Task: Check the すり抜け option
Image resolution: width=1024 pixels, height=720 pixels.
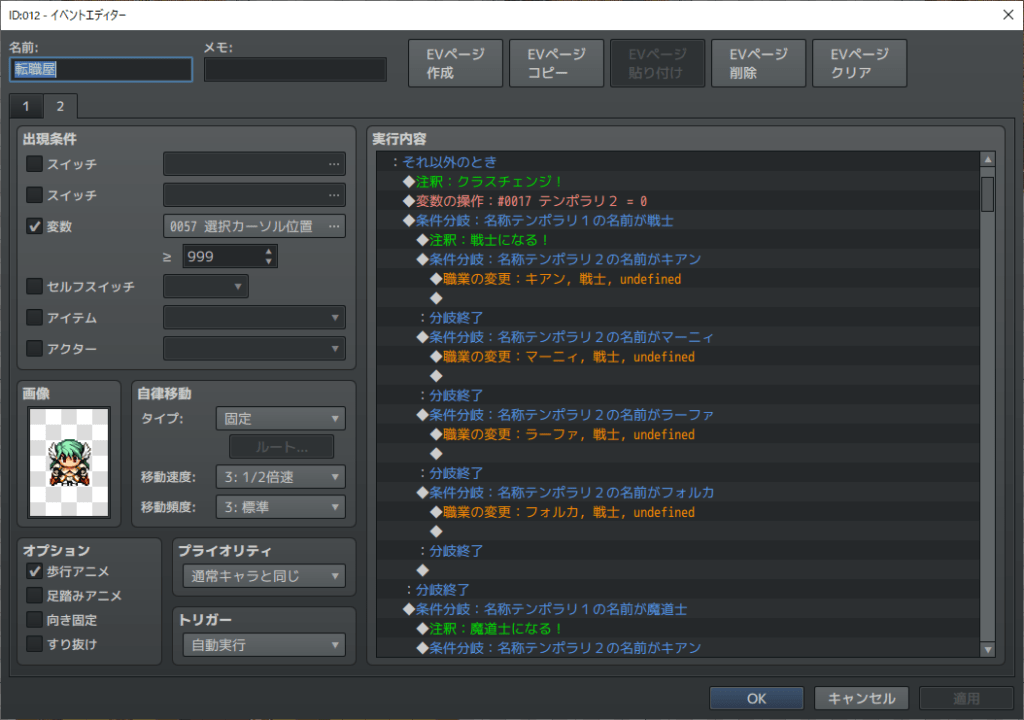Action: coord(34,644)
